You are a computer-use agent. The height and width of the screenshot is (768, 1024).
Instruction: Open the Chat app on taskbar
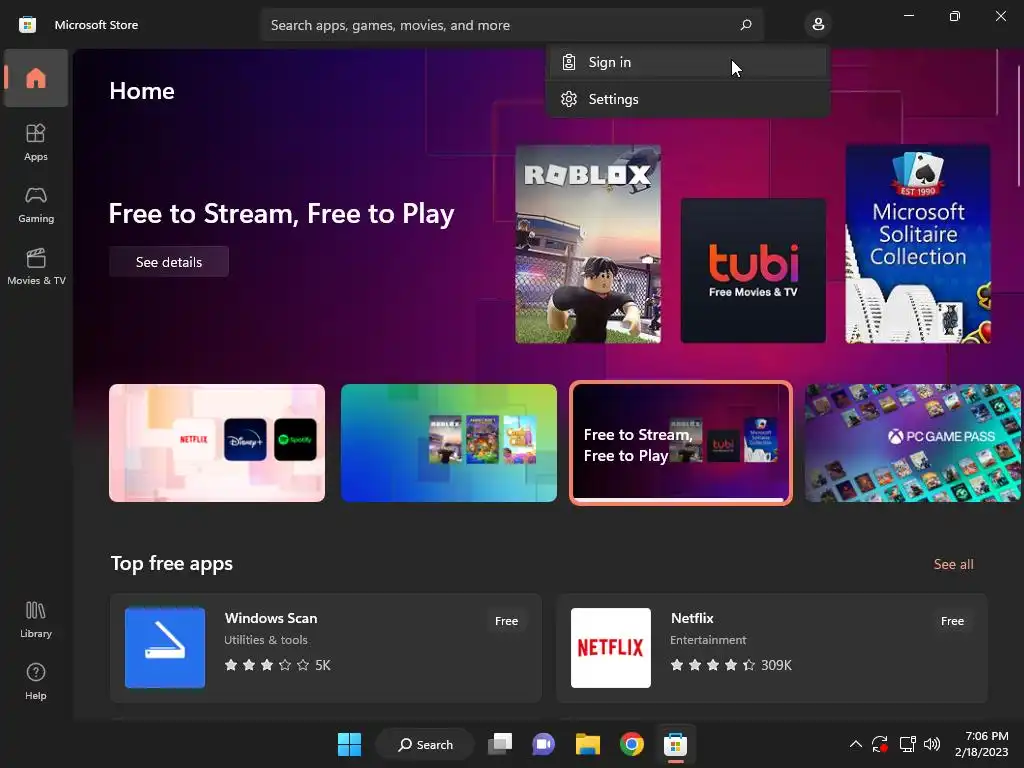click(543, 744)
